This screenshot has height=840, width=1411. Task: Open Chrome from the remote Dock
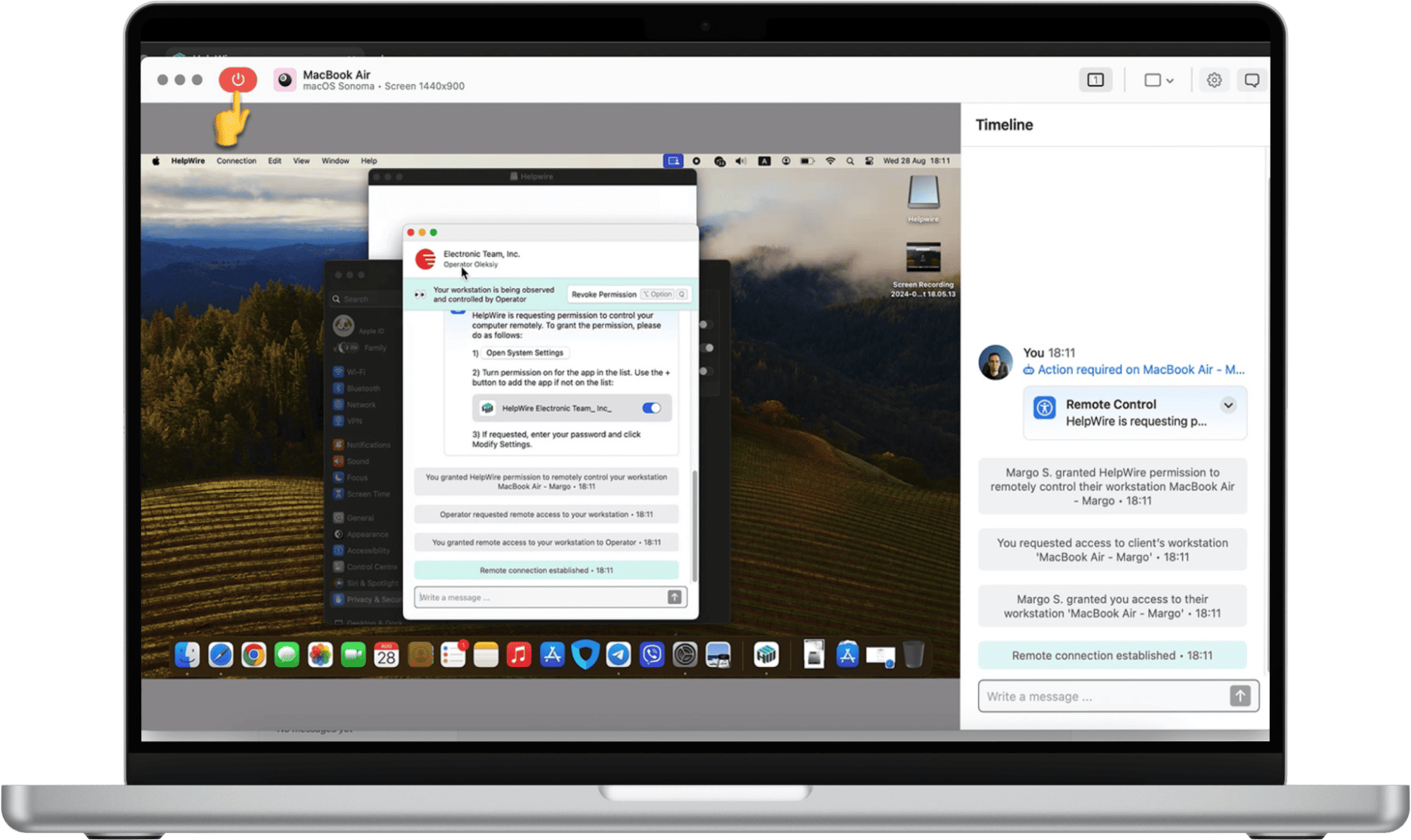(253, 654)
